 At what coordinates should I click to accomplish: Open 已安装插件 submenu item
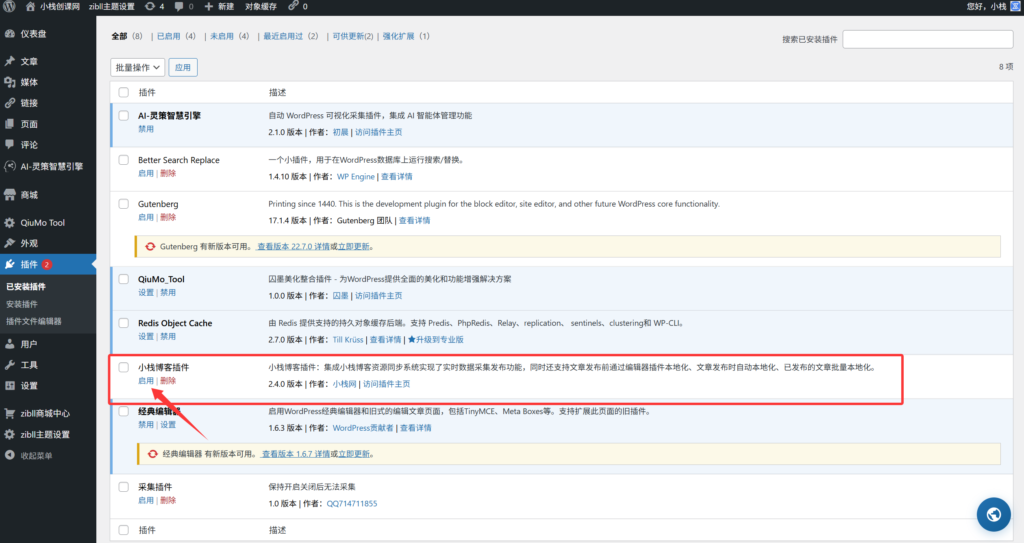point(25,287)
